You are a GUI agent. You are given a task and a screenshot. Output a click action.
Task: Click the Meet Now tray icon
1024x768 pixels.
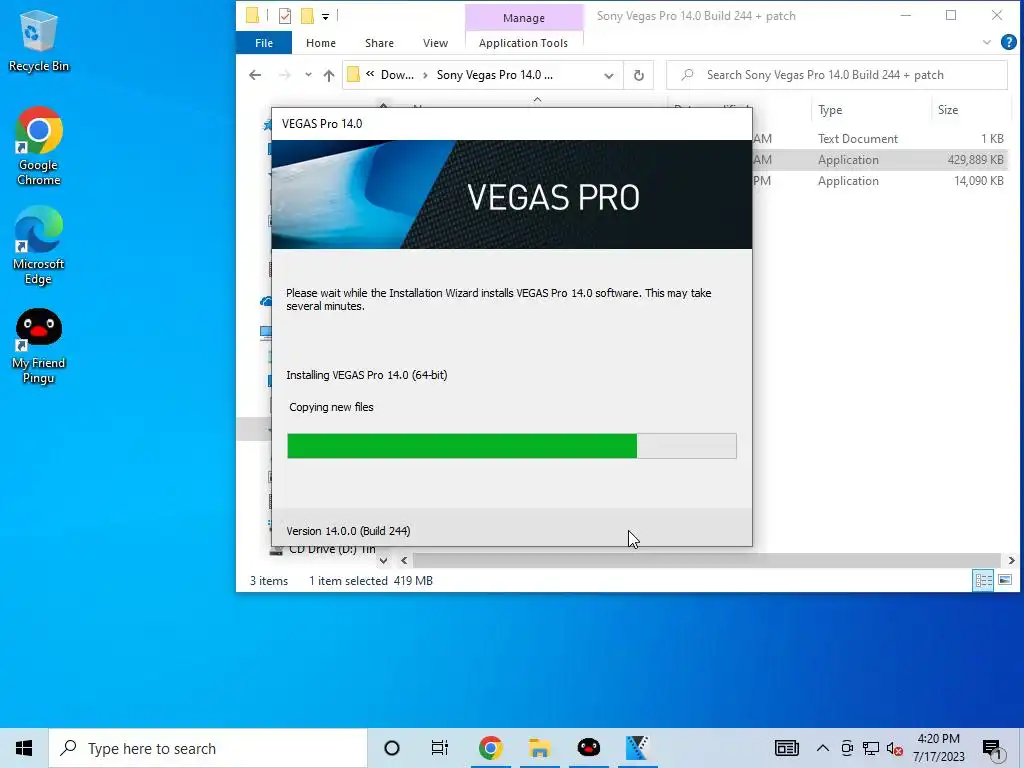point(847,749)
